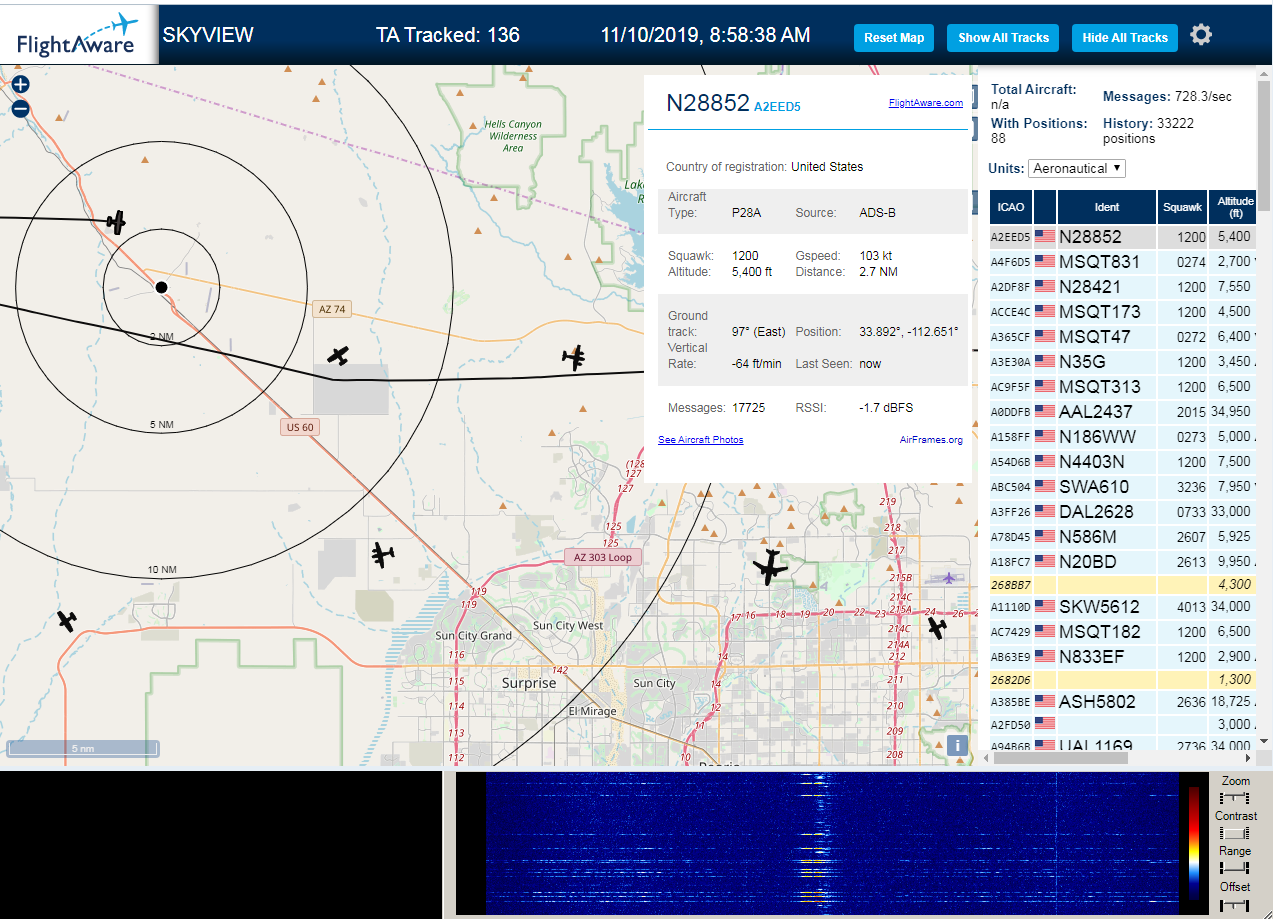
Task: Select aircraft icon near exit 24 marker
Action: click(937, 628)
